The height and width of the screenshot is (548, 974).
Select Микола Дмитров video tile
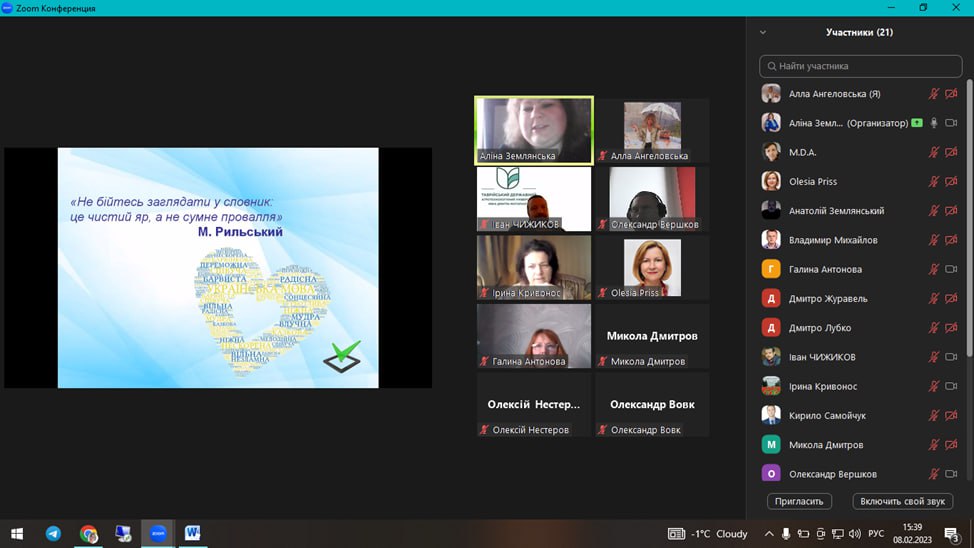click(x=652, y=336)
